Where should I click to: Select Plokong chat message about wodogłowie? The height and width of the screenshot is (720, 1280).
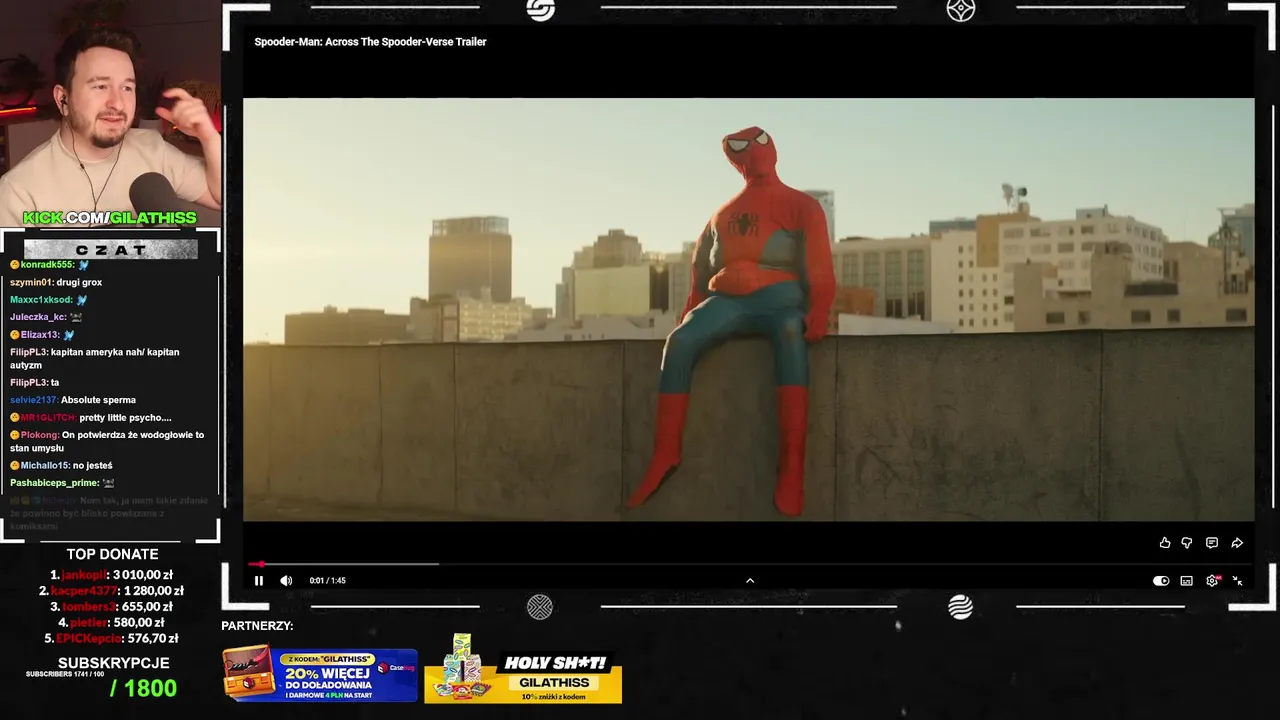coord(107,441)
